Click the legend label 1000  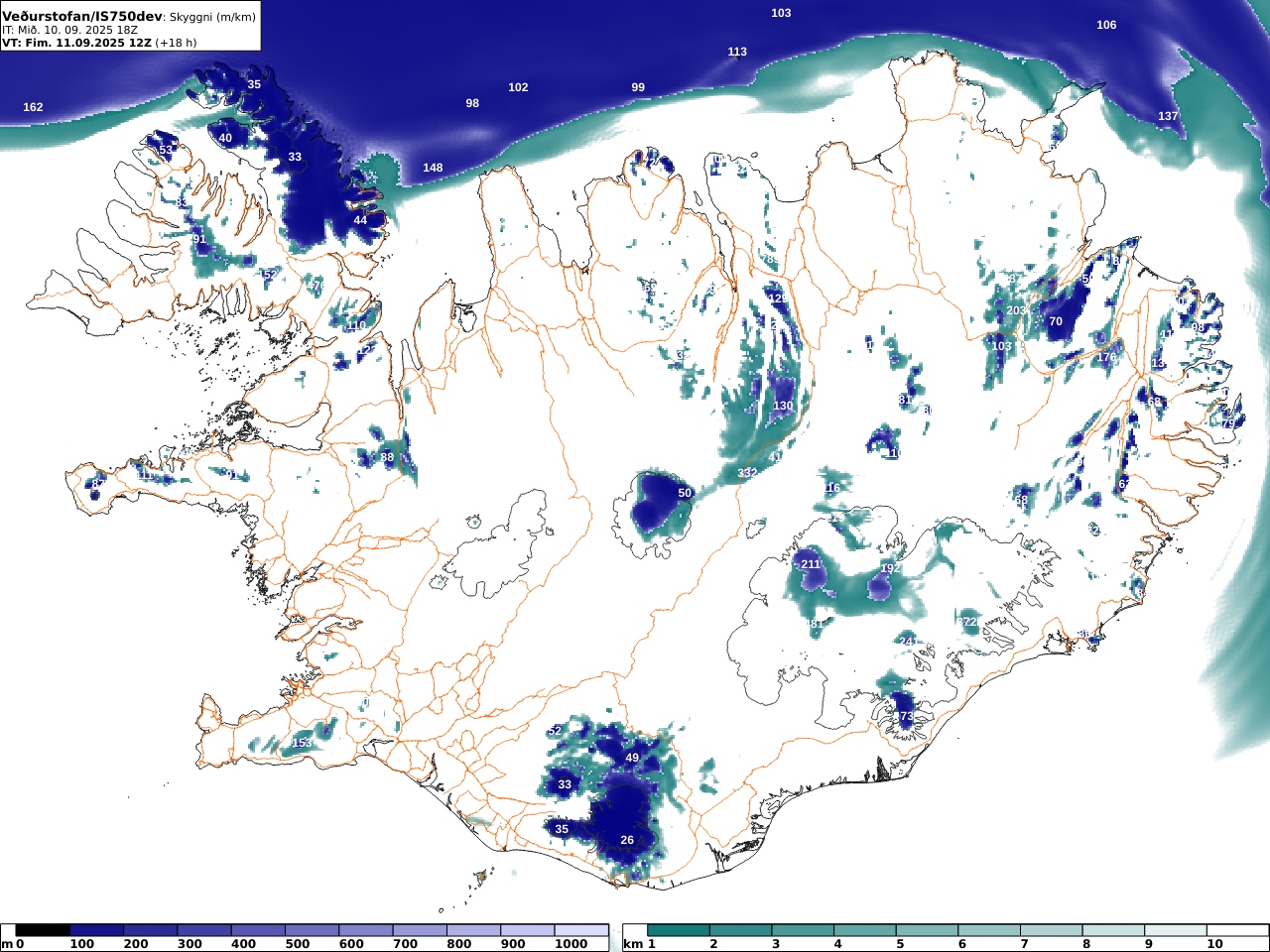[571, 944]
